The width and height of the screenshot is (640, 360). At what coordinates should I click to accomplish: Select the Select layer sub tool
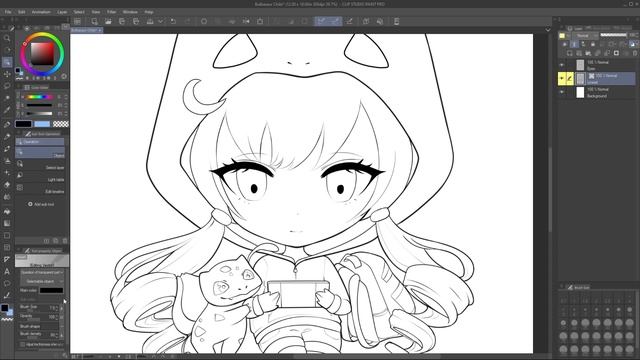pyautogui.click(x=40, y=165)
